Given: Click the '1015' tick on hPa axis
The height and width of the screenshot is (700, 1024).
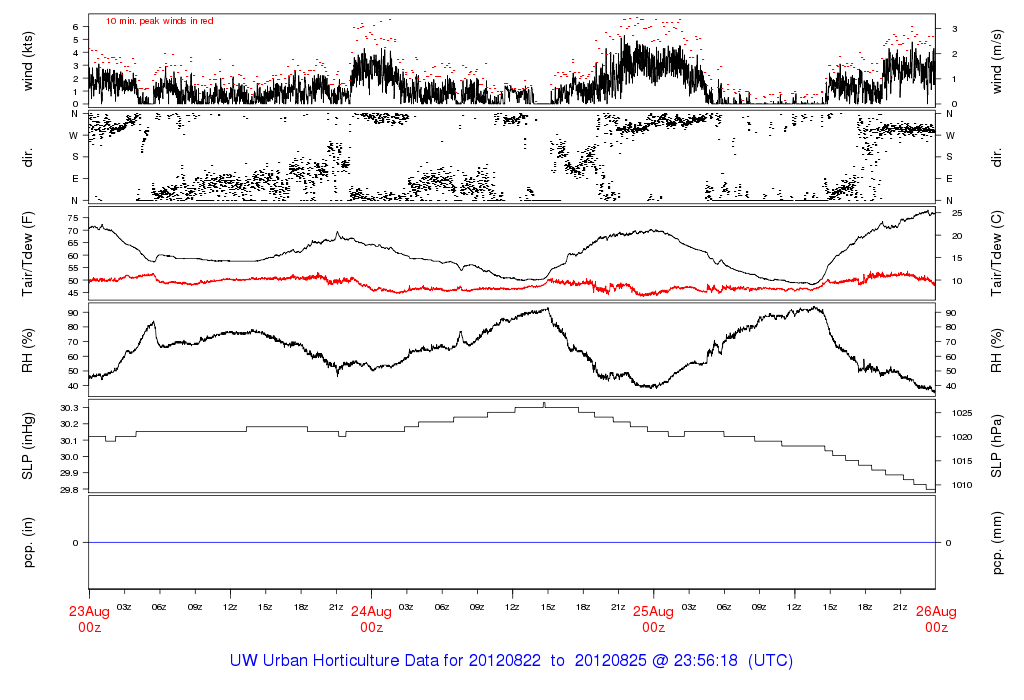Looking at the screenshot, I should point(962,461).
